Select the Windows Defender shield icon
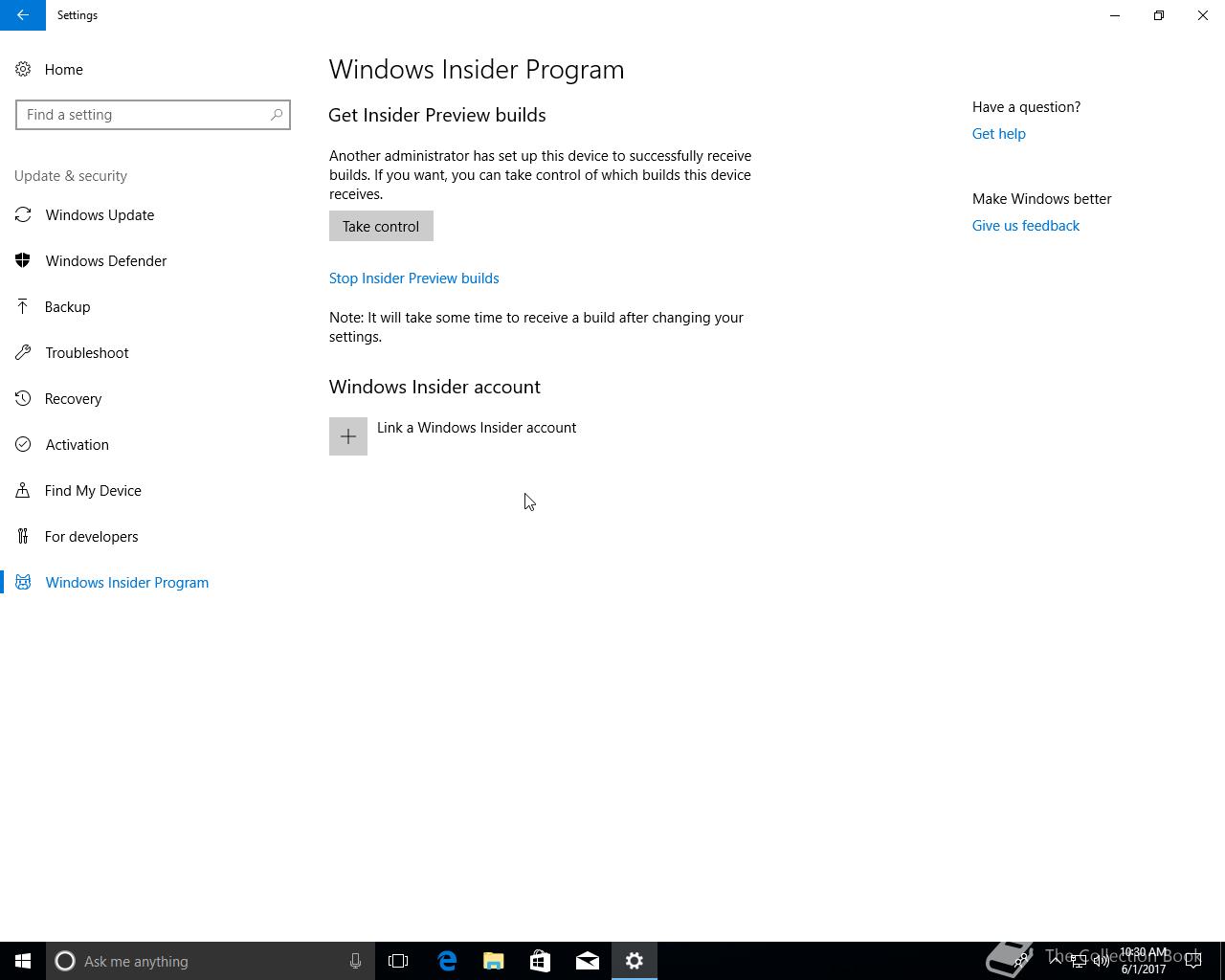Viewport: 1225px width, 980px height. [23, 261]
